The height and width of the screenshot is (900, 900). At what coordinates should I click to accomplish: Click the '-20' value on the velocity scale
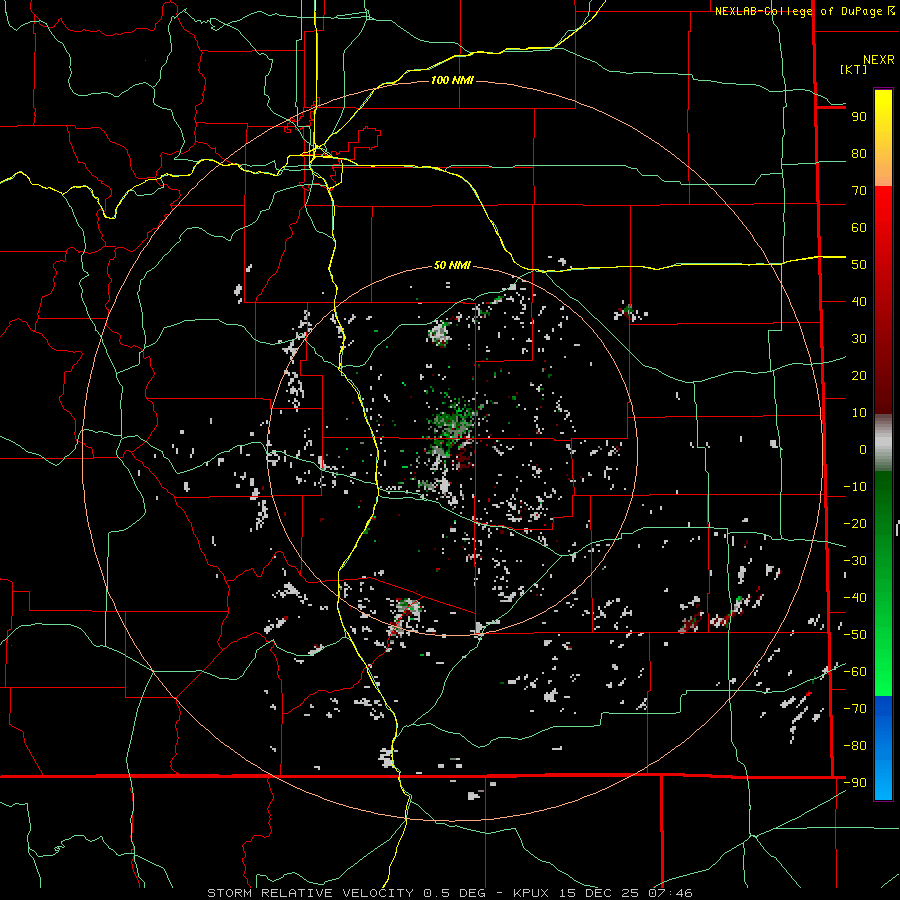855,524
